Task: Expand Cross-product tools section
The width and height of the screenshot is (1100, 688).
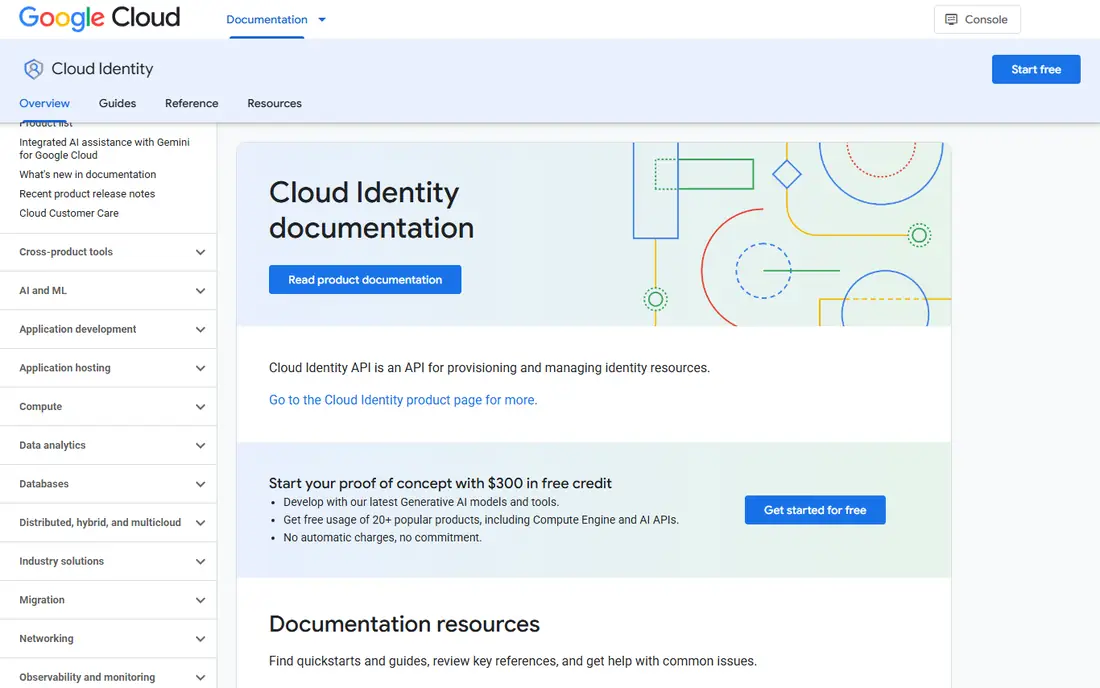Action: (x=108, y=252)
